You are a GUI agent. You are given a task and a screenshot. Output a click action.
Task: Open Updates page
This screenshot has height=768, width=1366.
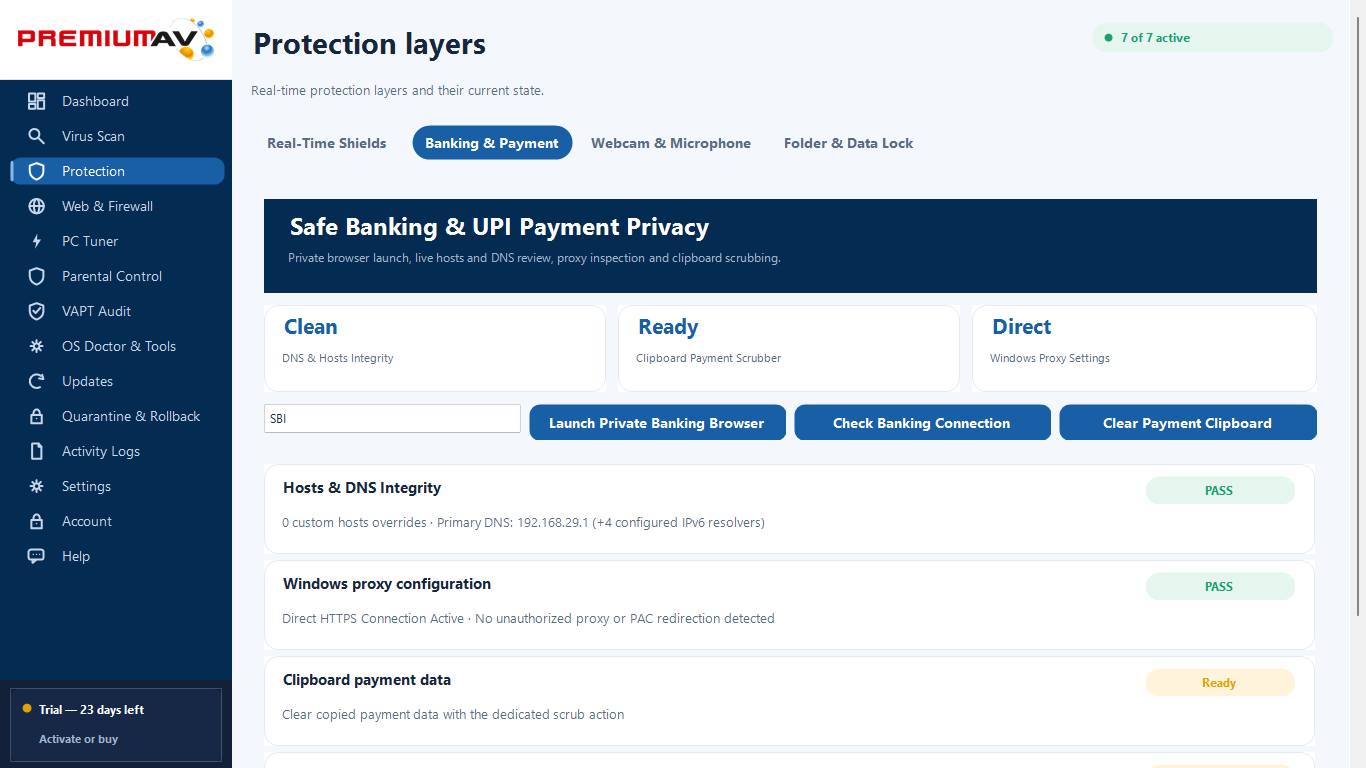point(117,381)
